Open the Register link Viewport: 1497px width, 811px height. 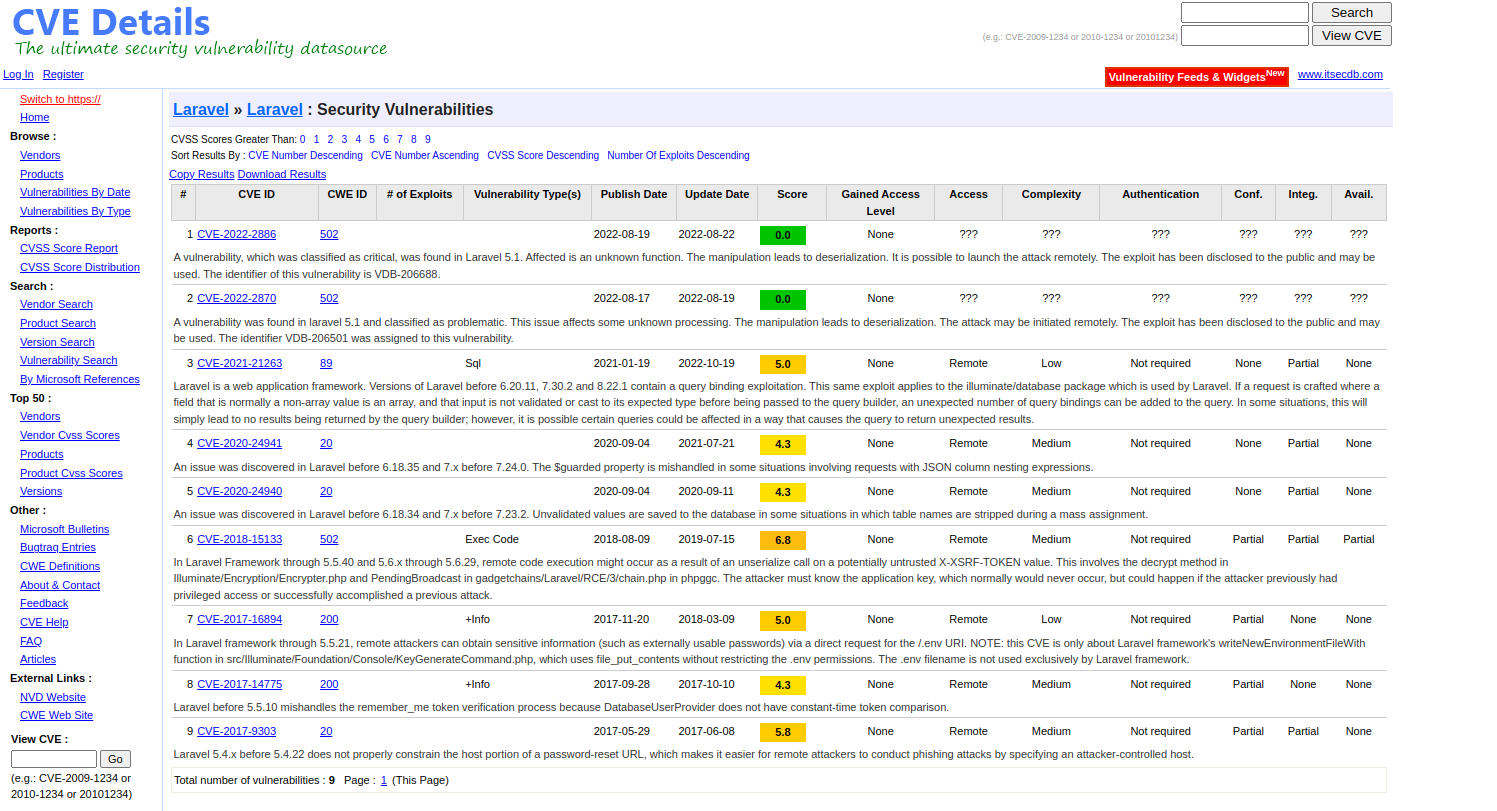pyautogui.click(x=63, y=74)
